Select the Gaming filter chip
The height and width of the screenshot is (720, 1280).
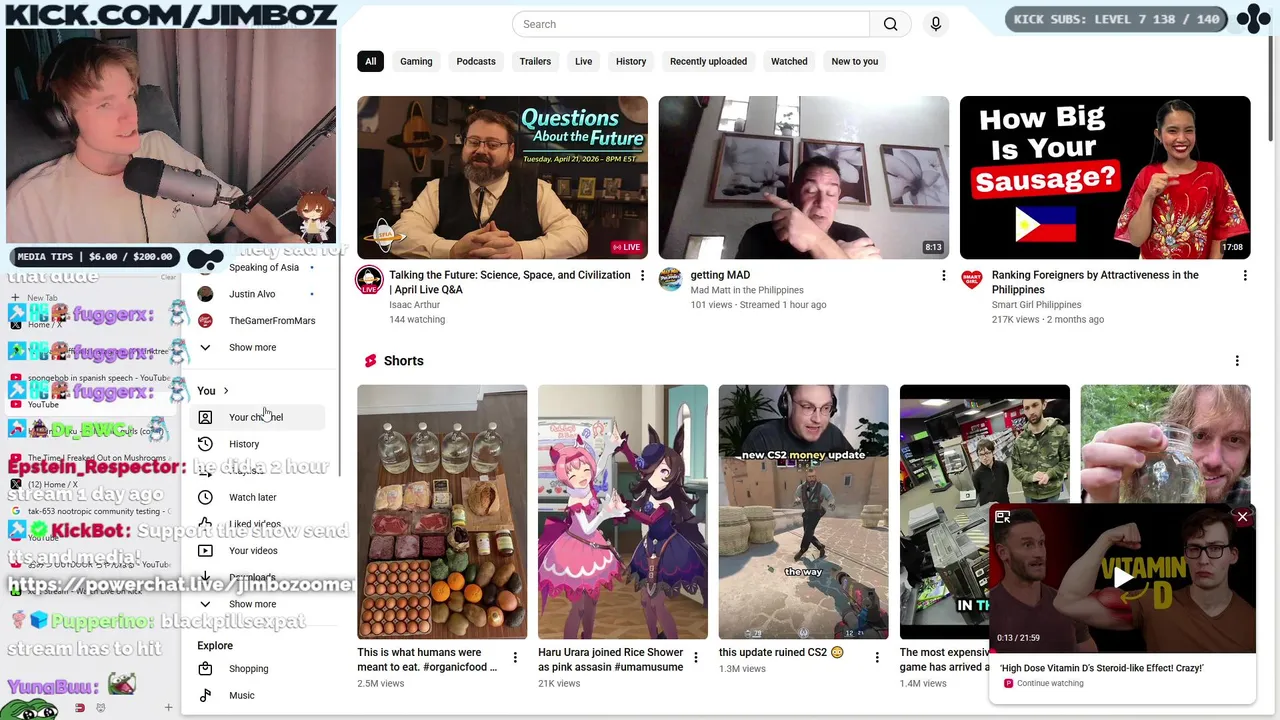[416, 61]
